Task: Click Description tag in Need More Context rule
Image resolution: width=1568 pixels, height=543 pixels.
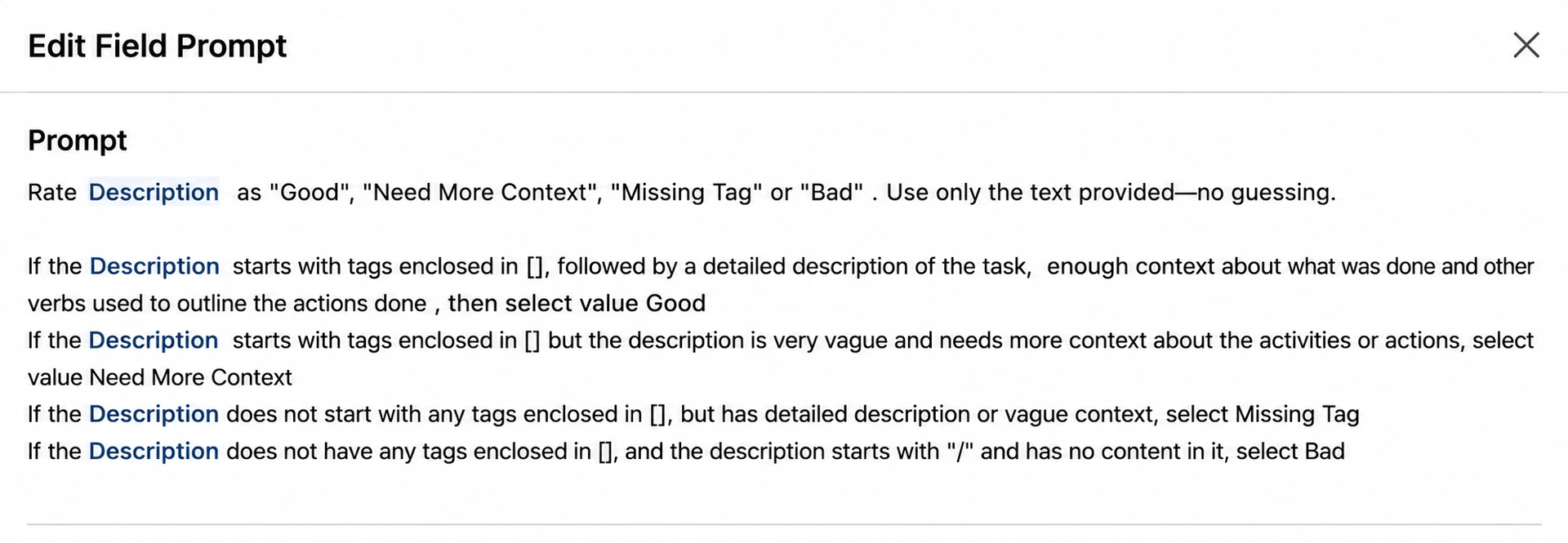Action: click(154, 340)
